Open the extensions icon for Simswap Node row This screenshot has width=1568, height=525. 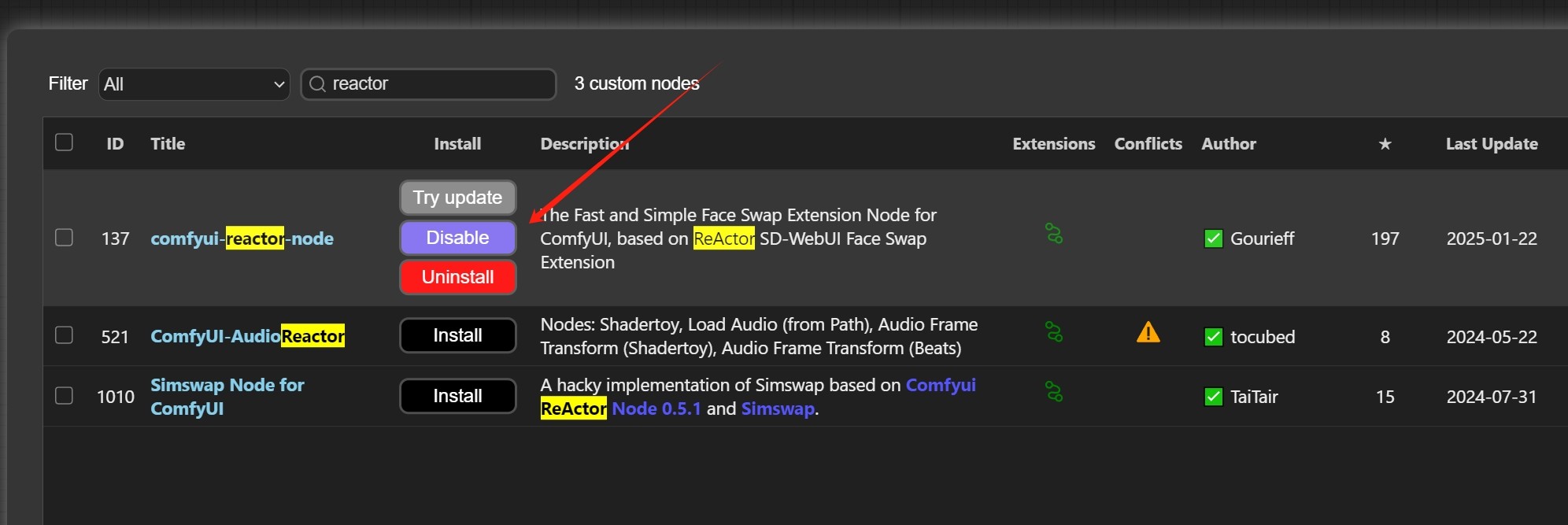pos(1054,391)
